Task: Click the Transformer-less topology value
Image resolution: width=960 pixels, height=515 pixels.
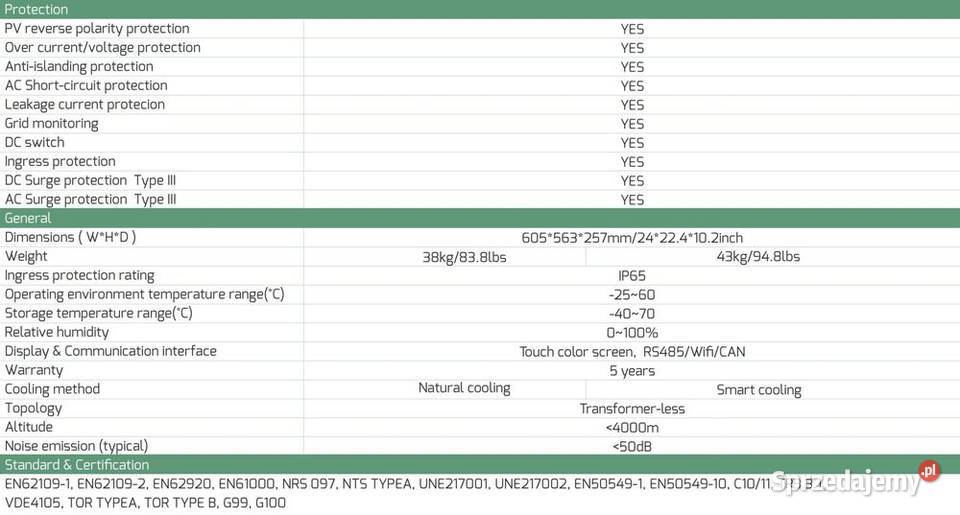Action: pyautogui.click(x=632, y=409)
